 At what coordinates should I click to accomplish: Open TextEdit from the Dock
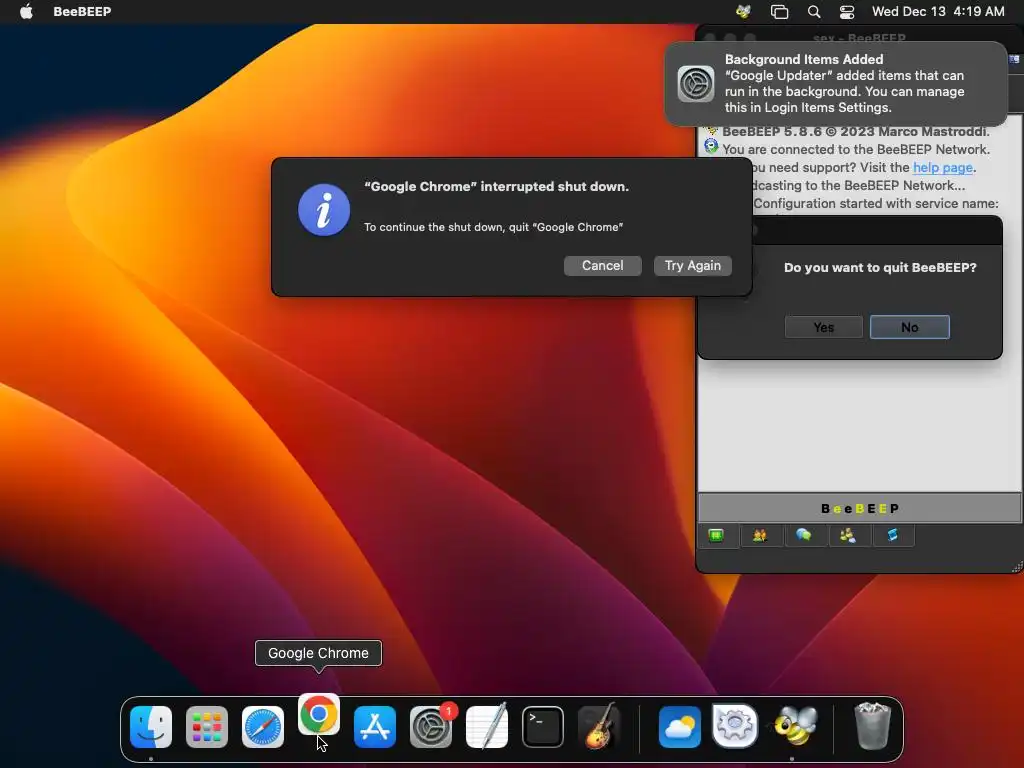487,726
